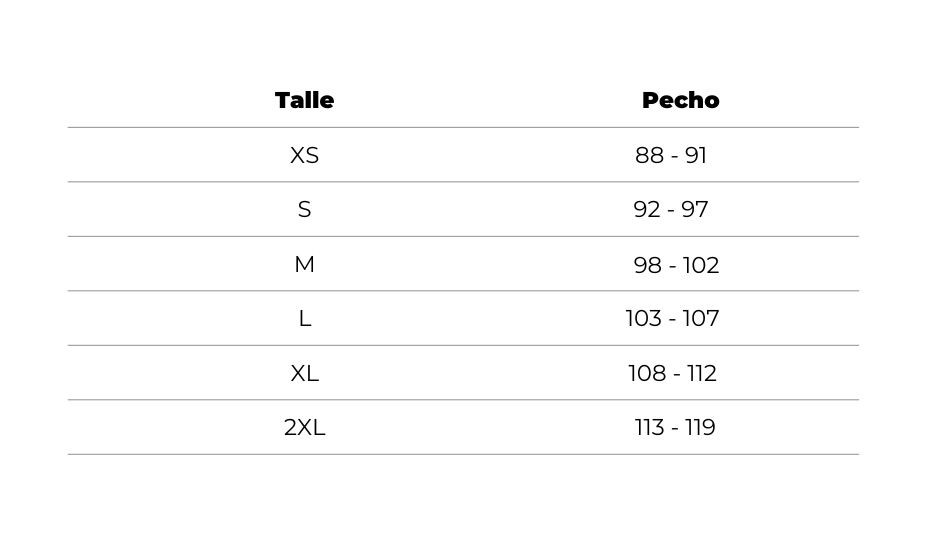948x557 pixels.
Task: Click the number 88 in XS row
Action: coord(649,155)
